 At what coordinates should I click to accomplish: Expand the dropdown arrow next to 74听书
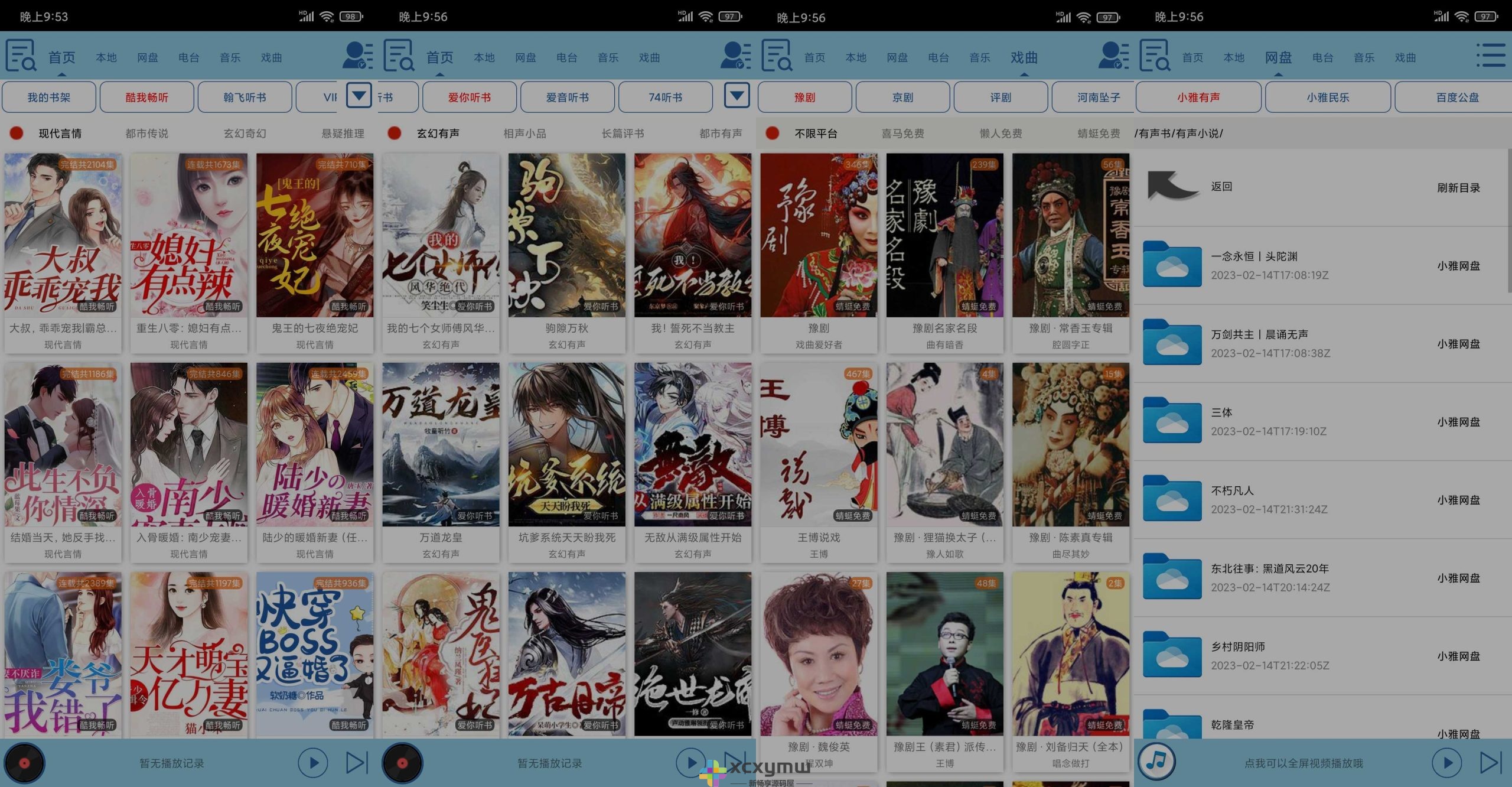(x=736, y=96)
